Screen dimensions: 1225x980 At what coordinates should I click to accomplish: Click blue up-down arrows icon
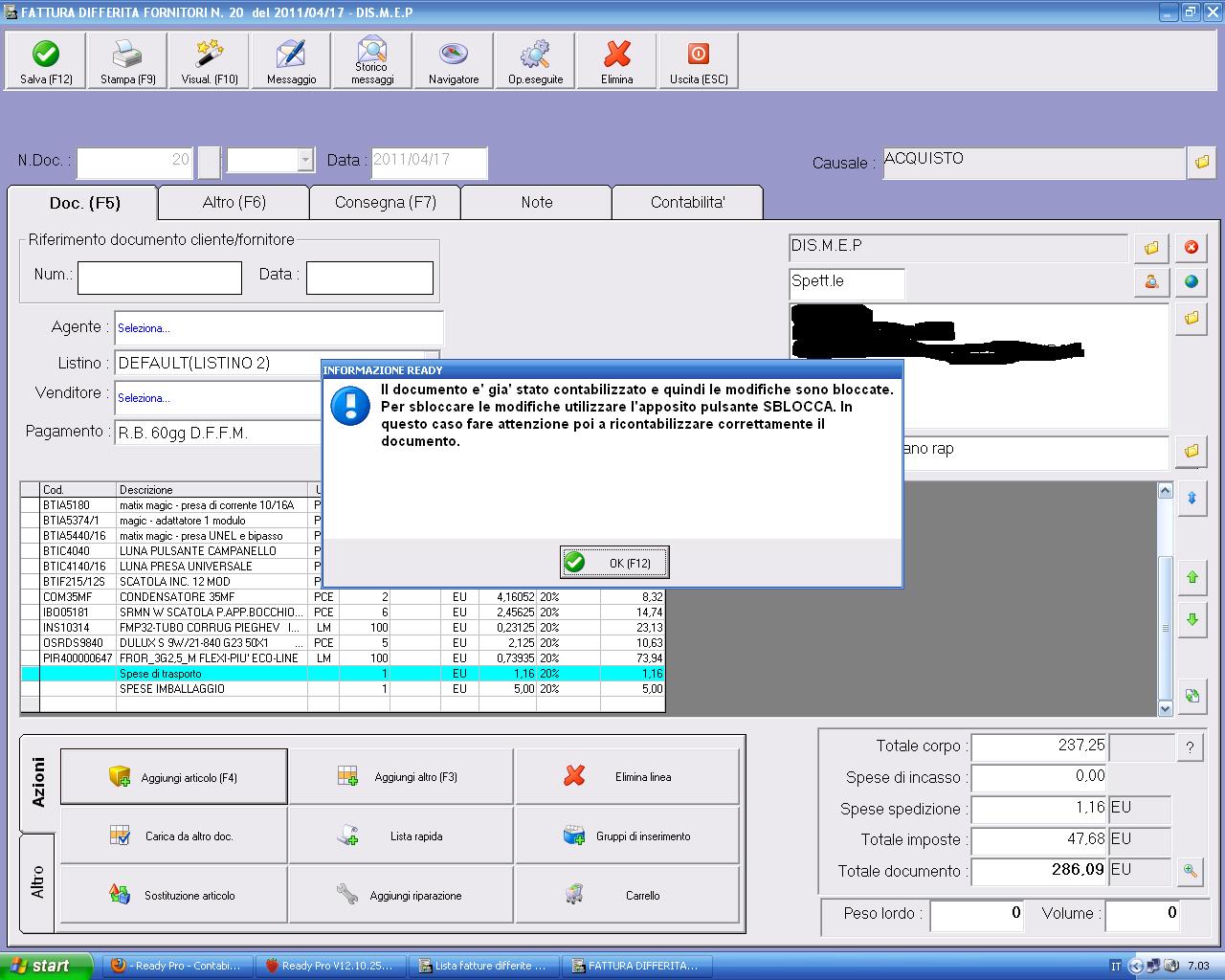pos(1192,499)
